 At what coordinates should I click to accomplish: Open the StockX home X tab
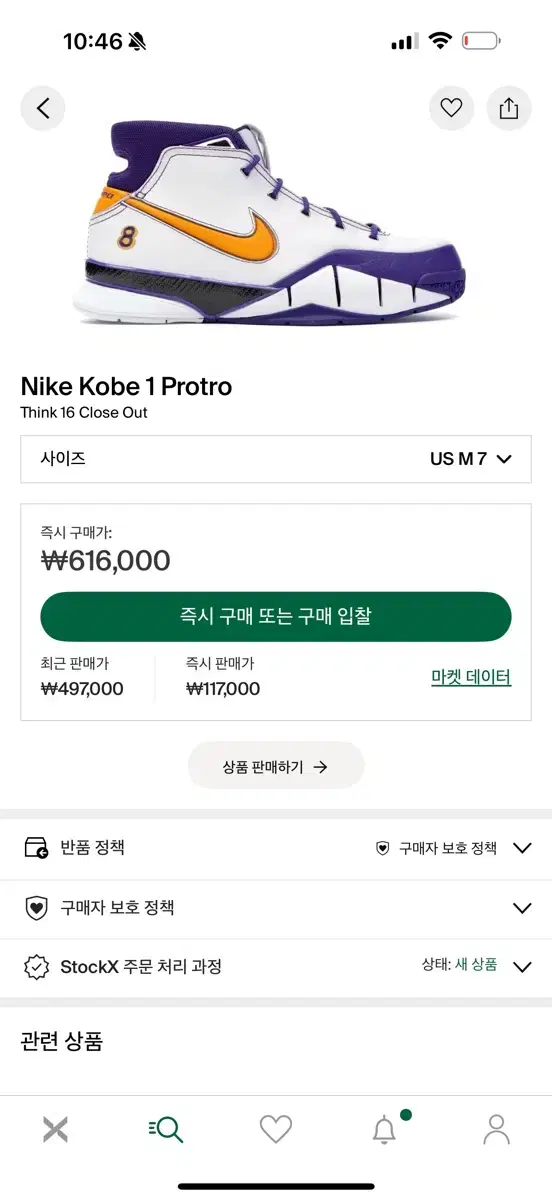(x=56, y=1130)
